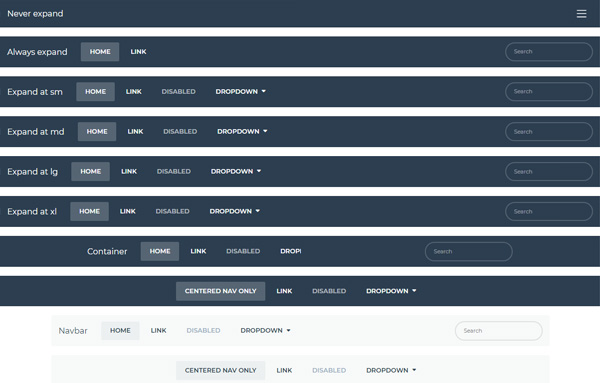
Task: Select Centered Nav Only in dark navbar
Action: coord(220,291)
